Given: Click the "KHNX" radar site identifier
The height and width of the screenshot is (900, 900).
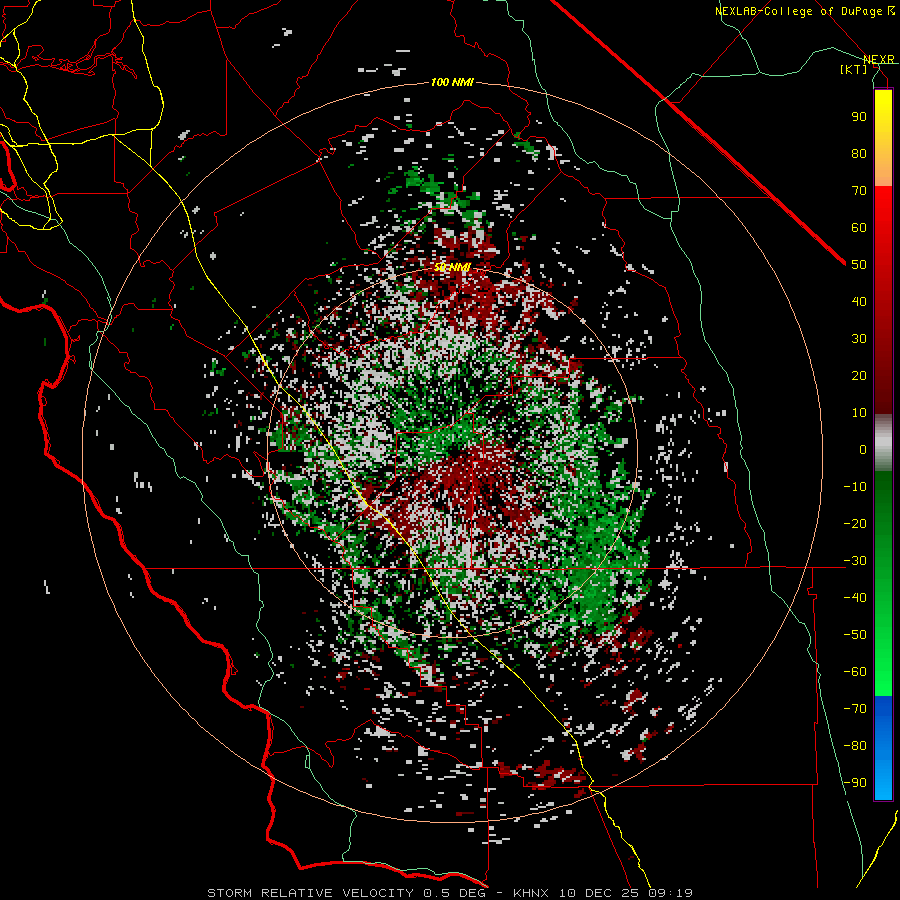Looking at the screenshot, I should [531, 893].
